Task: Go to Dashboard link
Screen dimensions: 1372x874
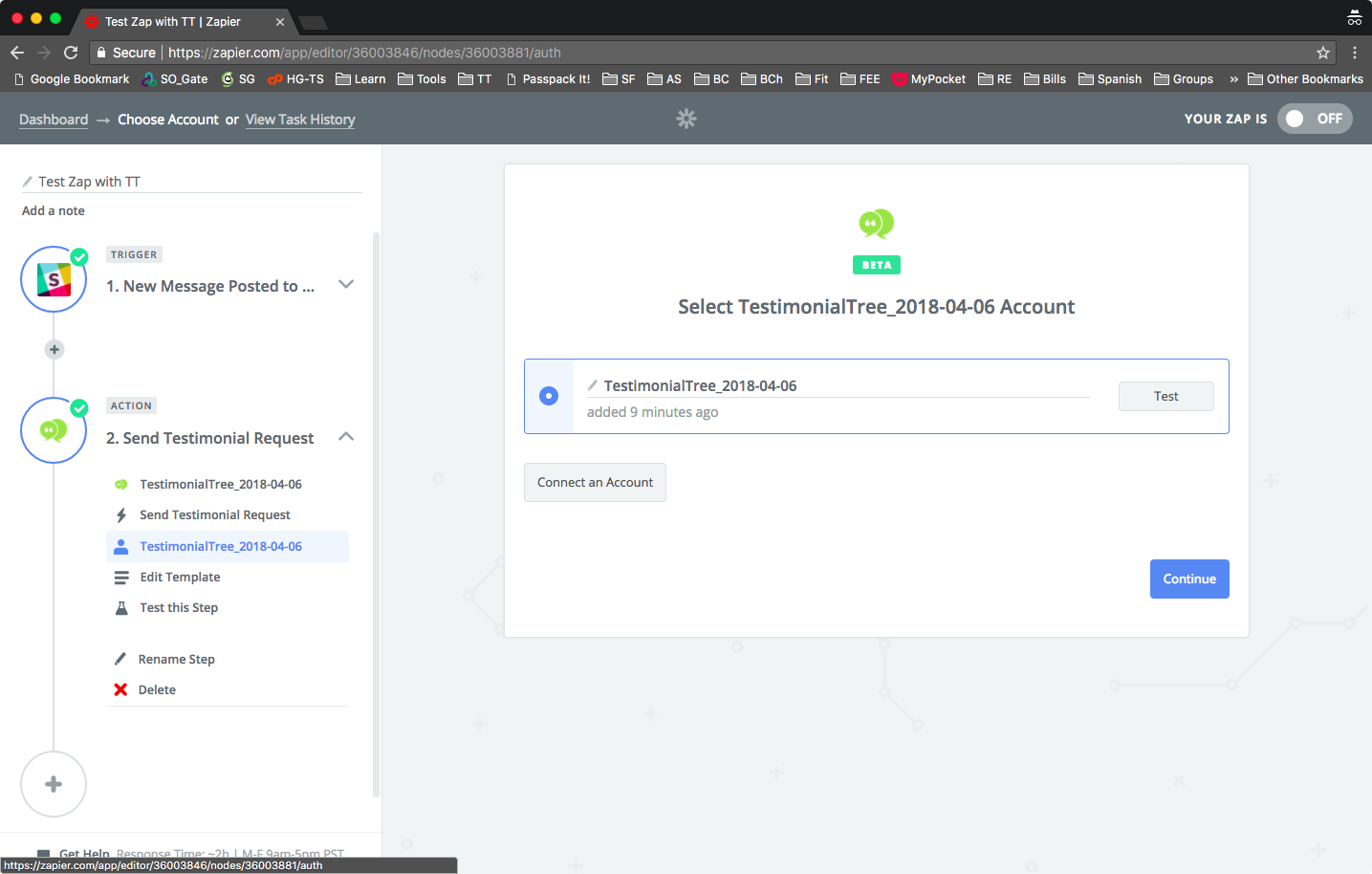Action: click(54, 120)
